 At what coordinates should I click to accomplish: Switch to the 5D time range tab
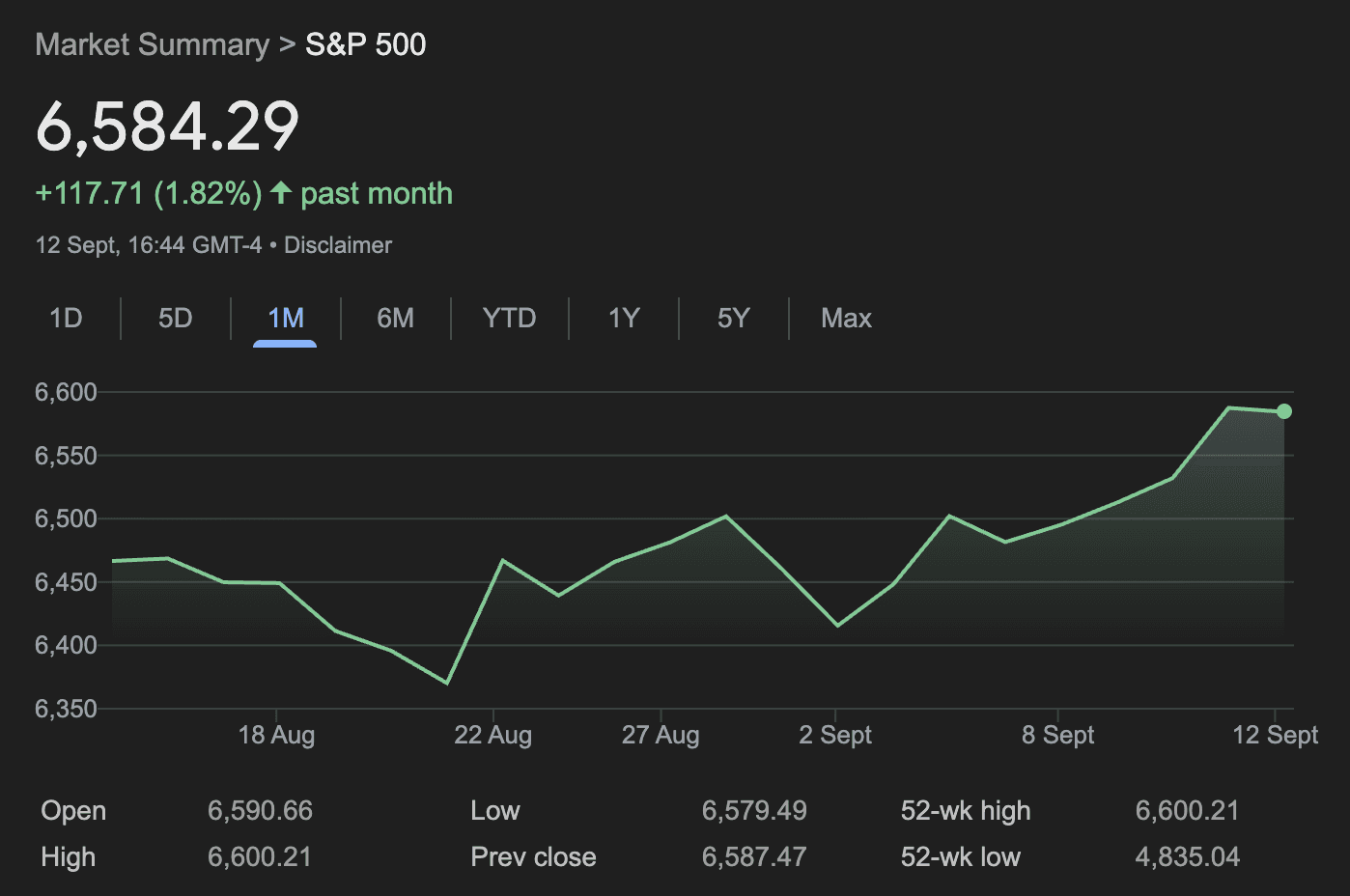(x=174, y=318)
